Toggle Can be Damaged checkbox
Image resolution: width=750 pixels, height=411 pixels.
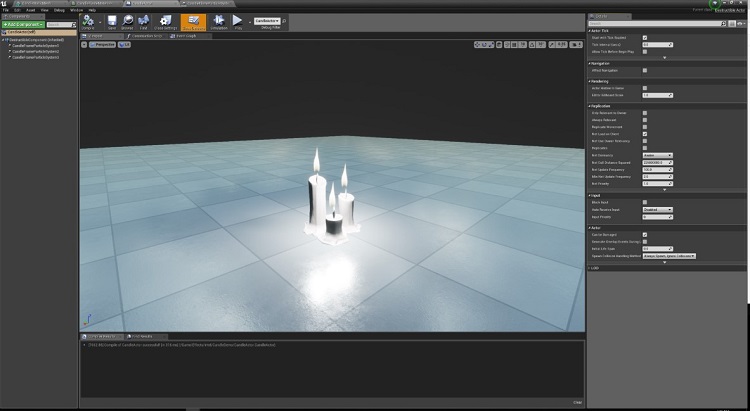[x=645, y=234]
